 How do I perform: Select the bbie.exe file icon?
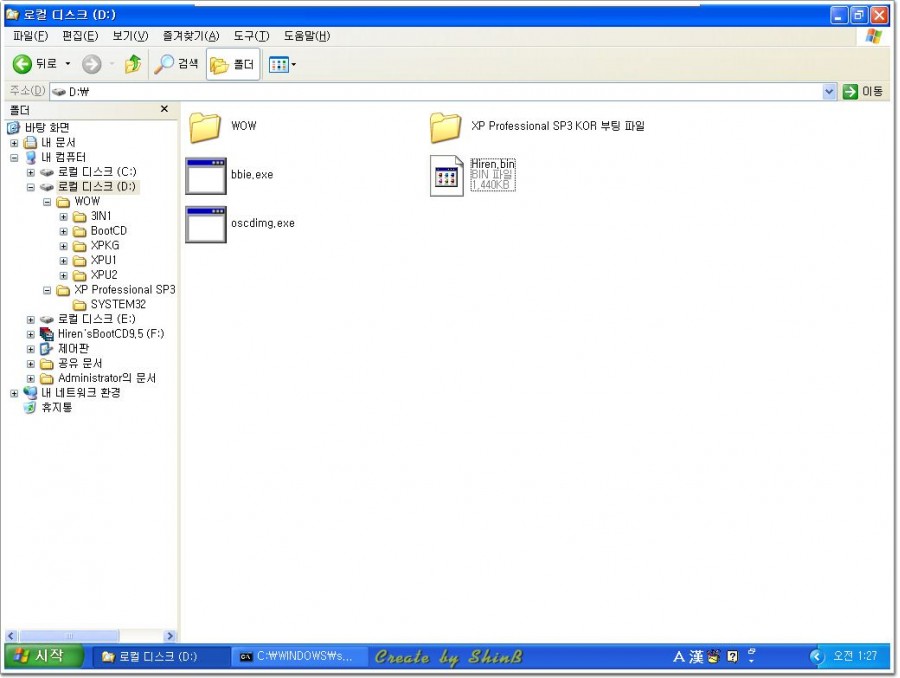(x=205, y=176)
